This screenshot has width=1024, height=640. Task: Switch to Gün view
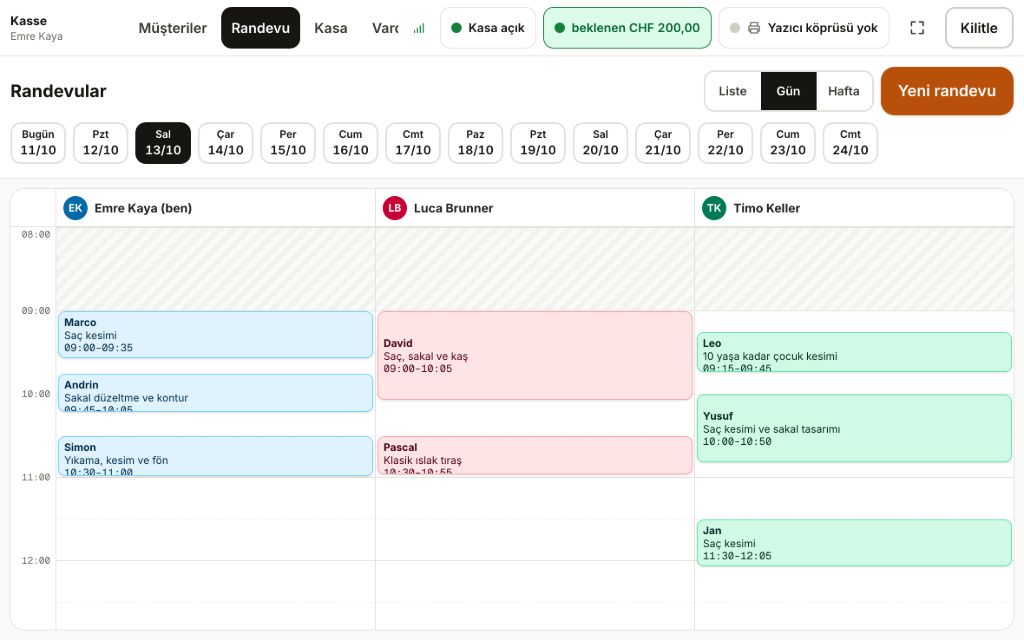(x=788, y=91)
